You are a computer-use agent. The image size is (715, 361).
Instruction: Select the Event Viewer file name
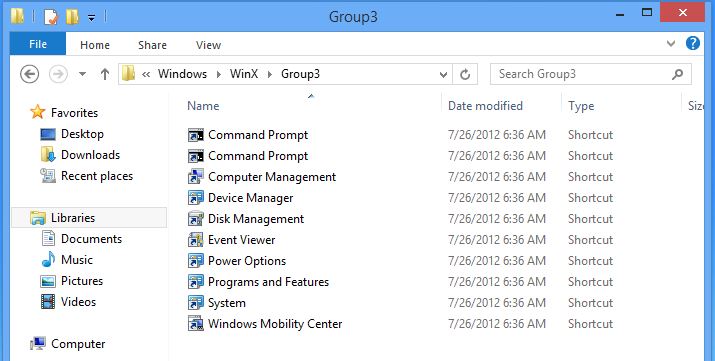pos(241,240)
